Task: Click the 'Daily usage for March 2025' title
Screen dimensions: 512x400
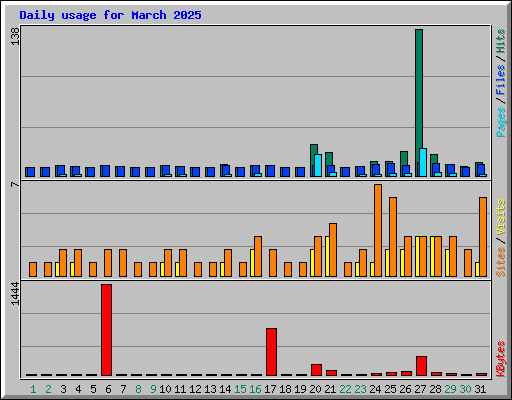Action: click(x=110, y=15)
